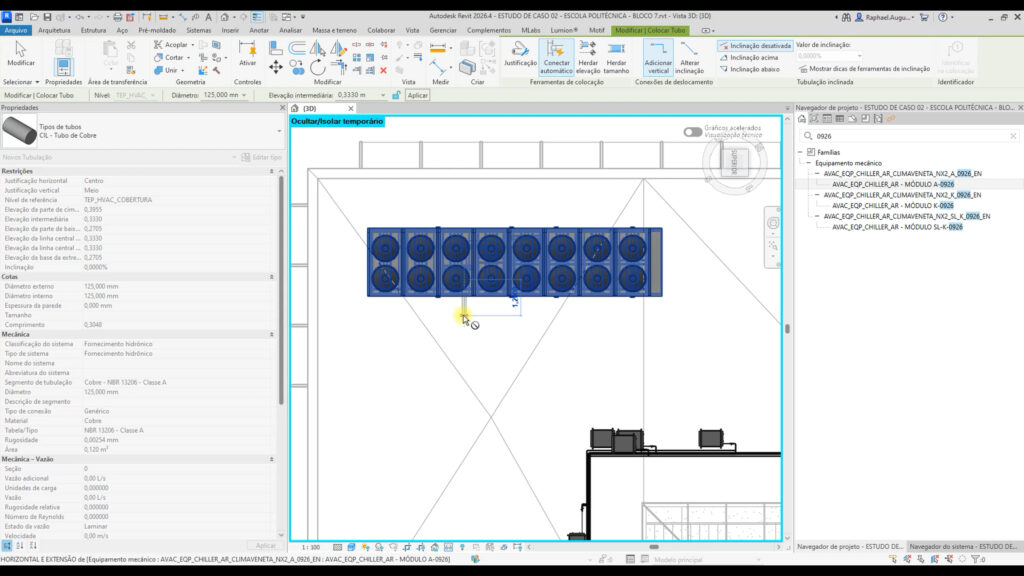Click the Save icon in quick access toolbar
1024x576 pixels.
coord(47,17)
